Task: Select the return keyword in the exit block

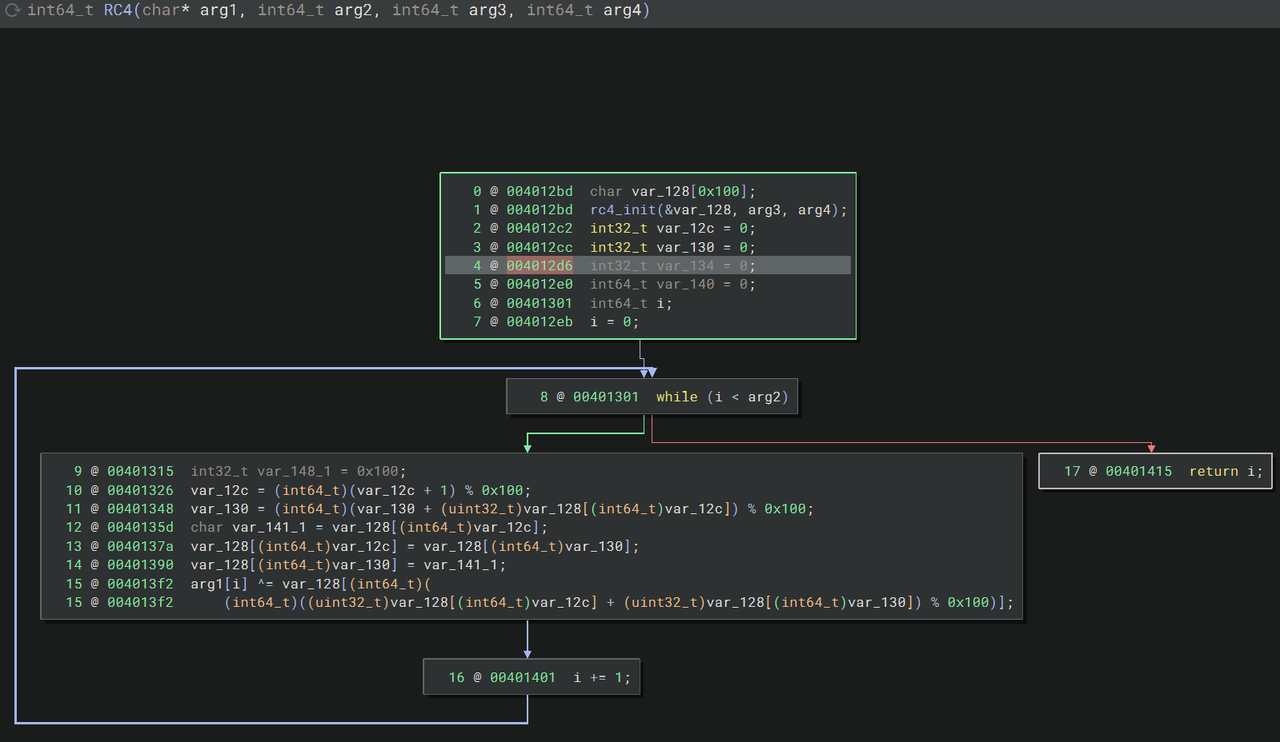Action: [x=1213, y=471]
